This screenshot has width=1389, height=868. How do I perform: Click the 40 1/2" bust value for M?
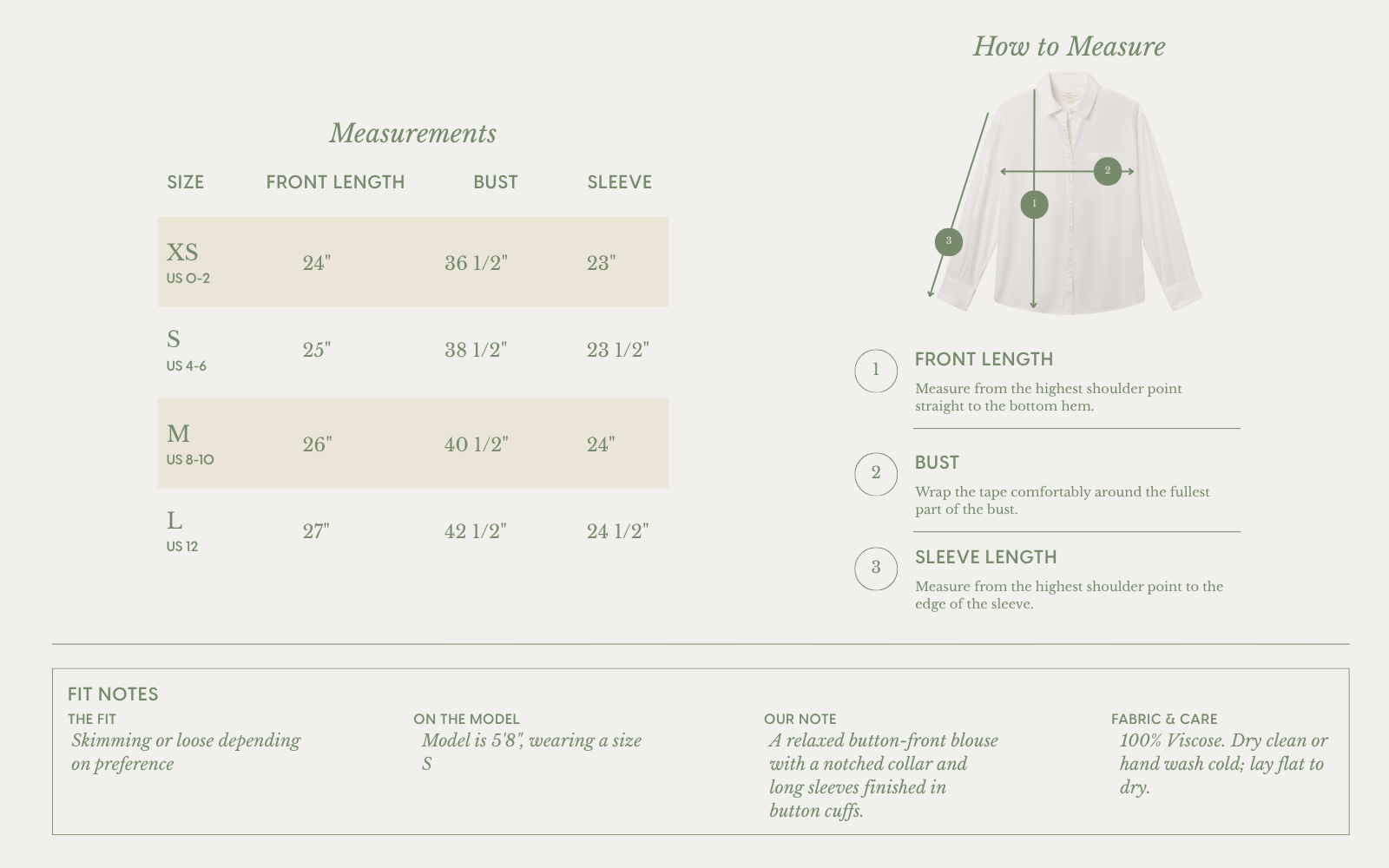[476, 444]
